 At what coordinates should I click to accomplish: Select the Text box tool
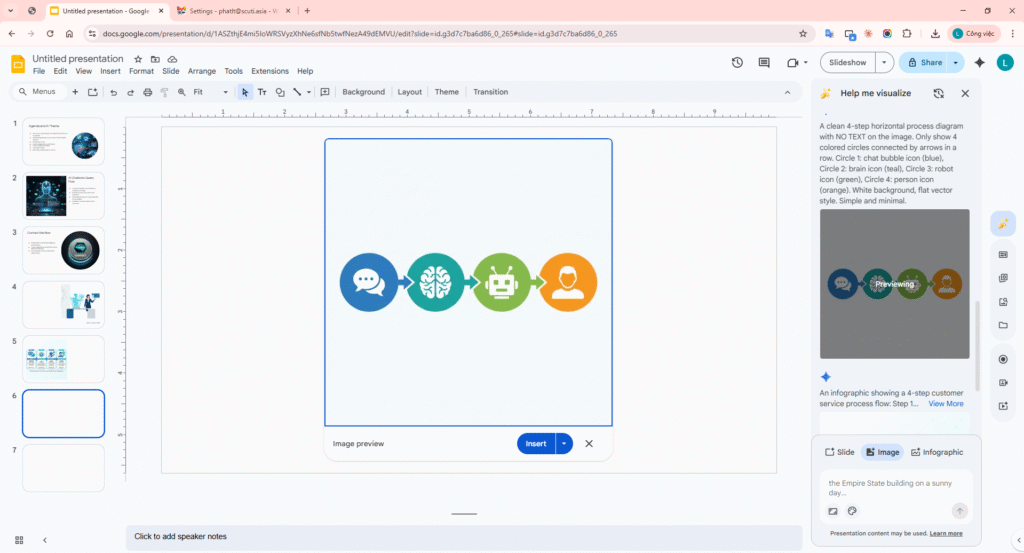coord(262,92)
